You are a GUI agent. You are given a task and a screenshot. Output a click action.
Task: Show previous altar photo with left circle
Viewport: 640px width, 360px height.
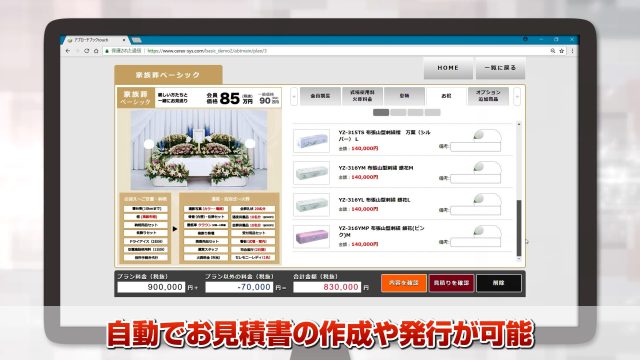pyautogui.click(x=149, y=144)
